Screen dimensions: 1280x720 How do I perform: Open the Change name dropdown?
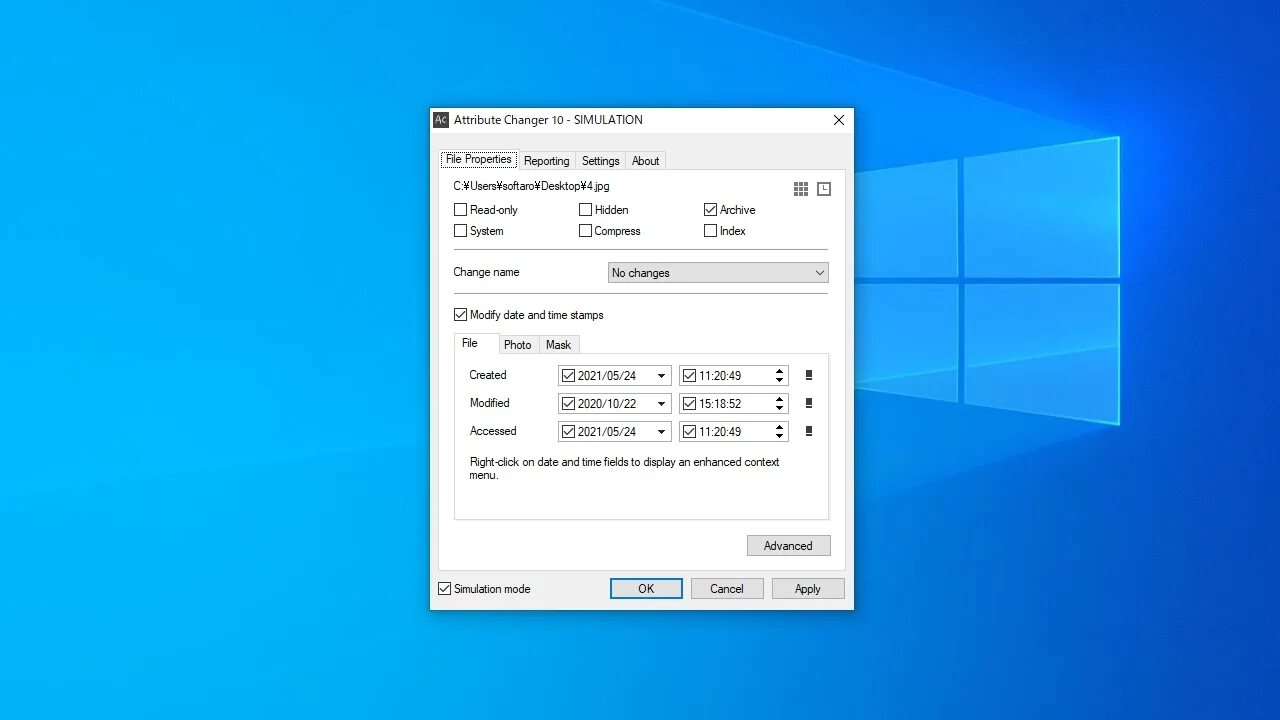point(718,273)
